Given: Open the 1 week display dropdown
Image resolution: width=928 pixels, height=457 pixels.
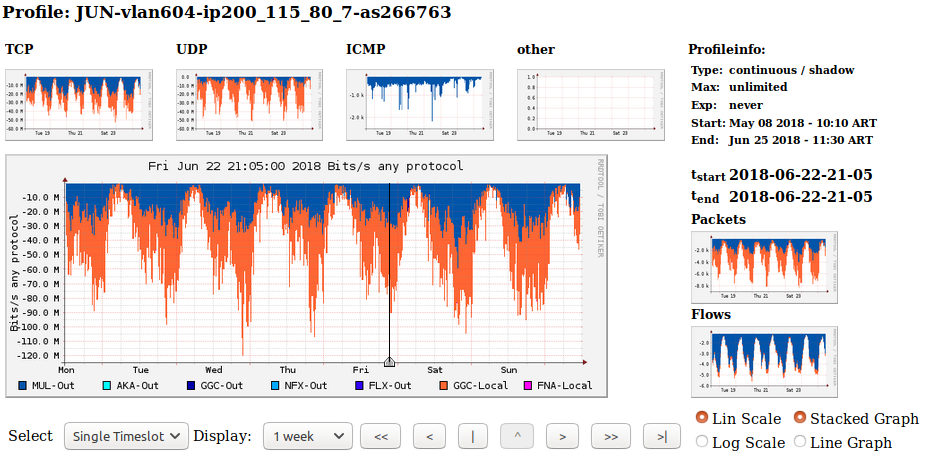Looking at the screenshot, I should (x=308, y=436).
